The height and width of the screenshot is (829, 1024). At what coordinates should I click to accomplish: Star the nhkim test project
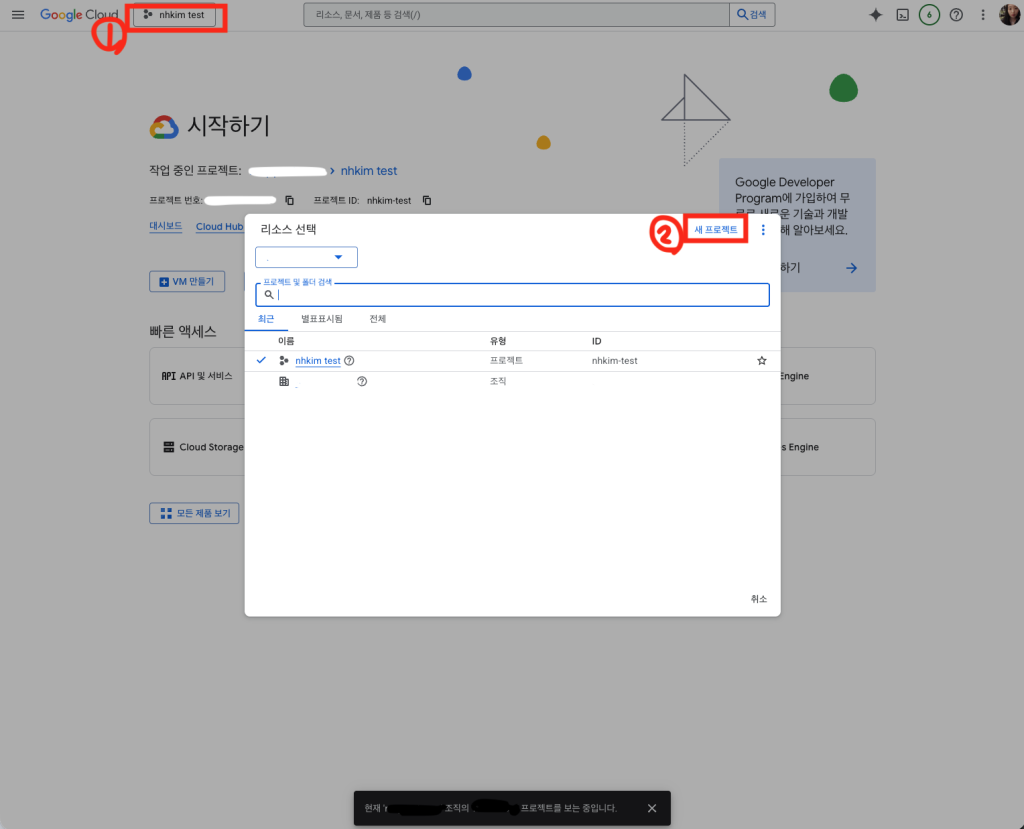pos(761,361)
